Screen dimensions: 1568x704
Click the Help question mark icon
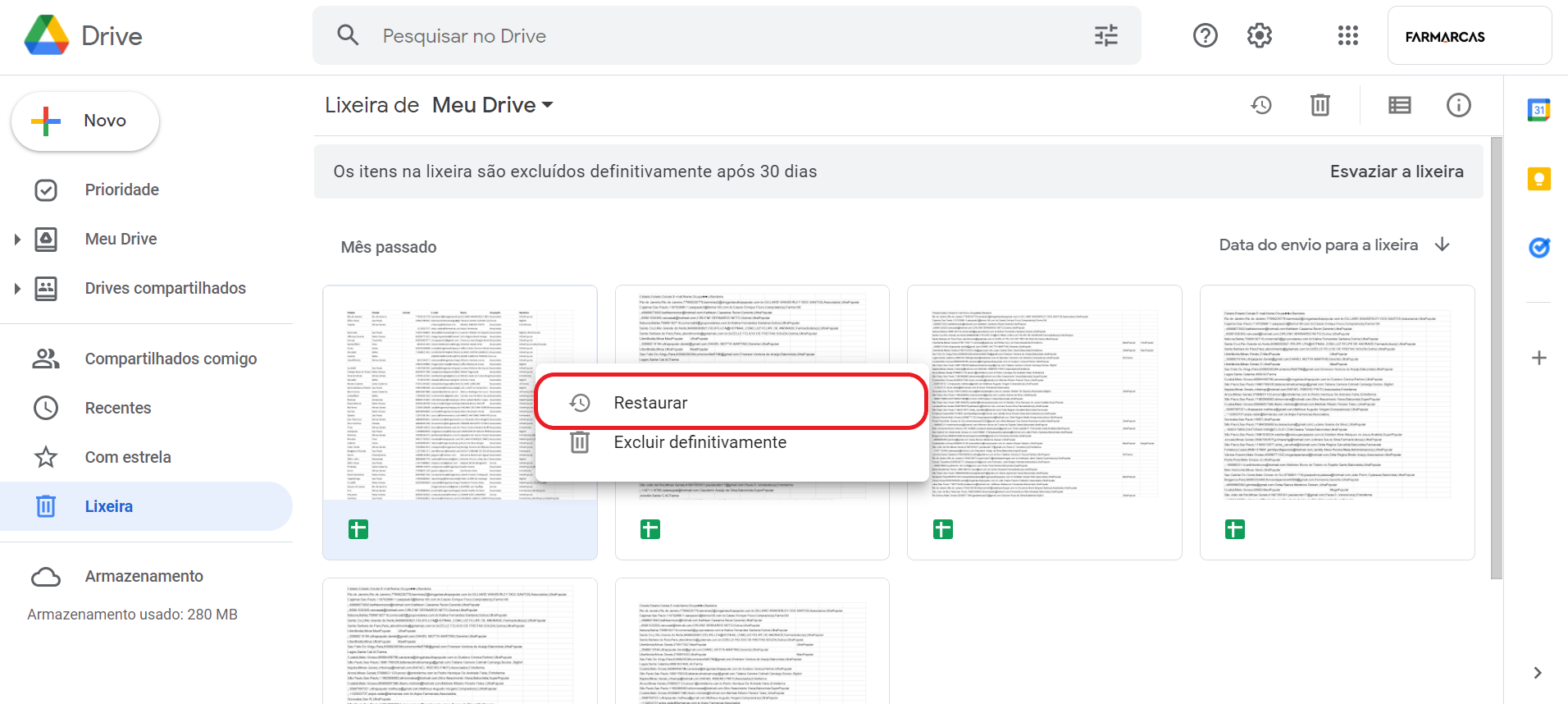click(x=1205, y=35)
